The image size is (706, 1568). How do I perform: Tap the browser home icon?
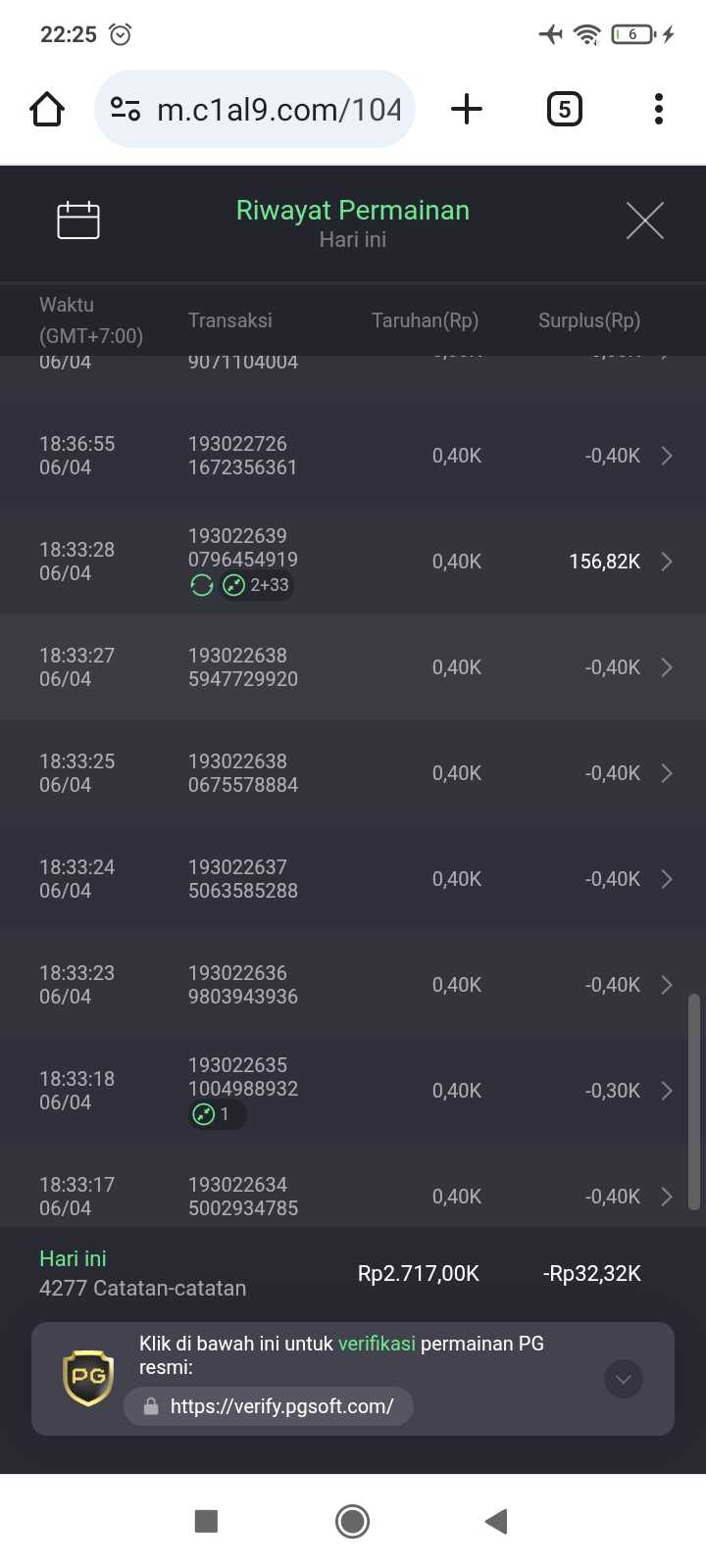(x=47, y=109)
